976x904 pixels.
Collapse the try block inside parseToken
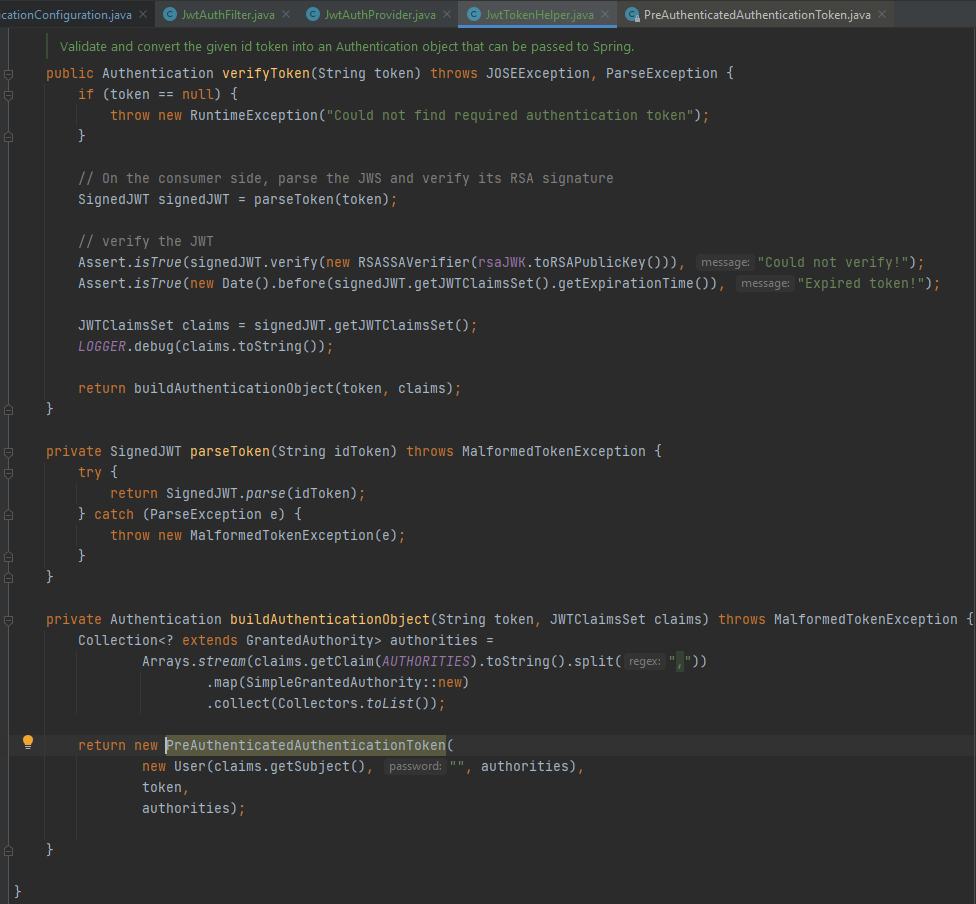tap(8, 472)
